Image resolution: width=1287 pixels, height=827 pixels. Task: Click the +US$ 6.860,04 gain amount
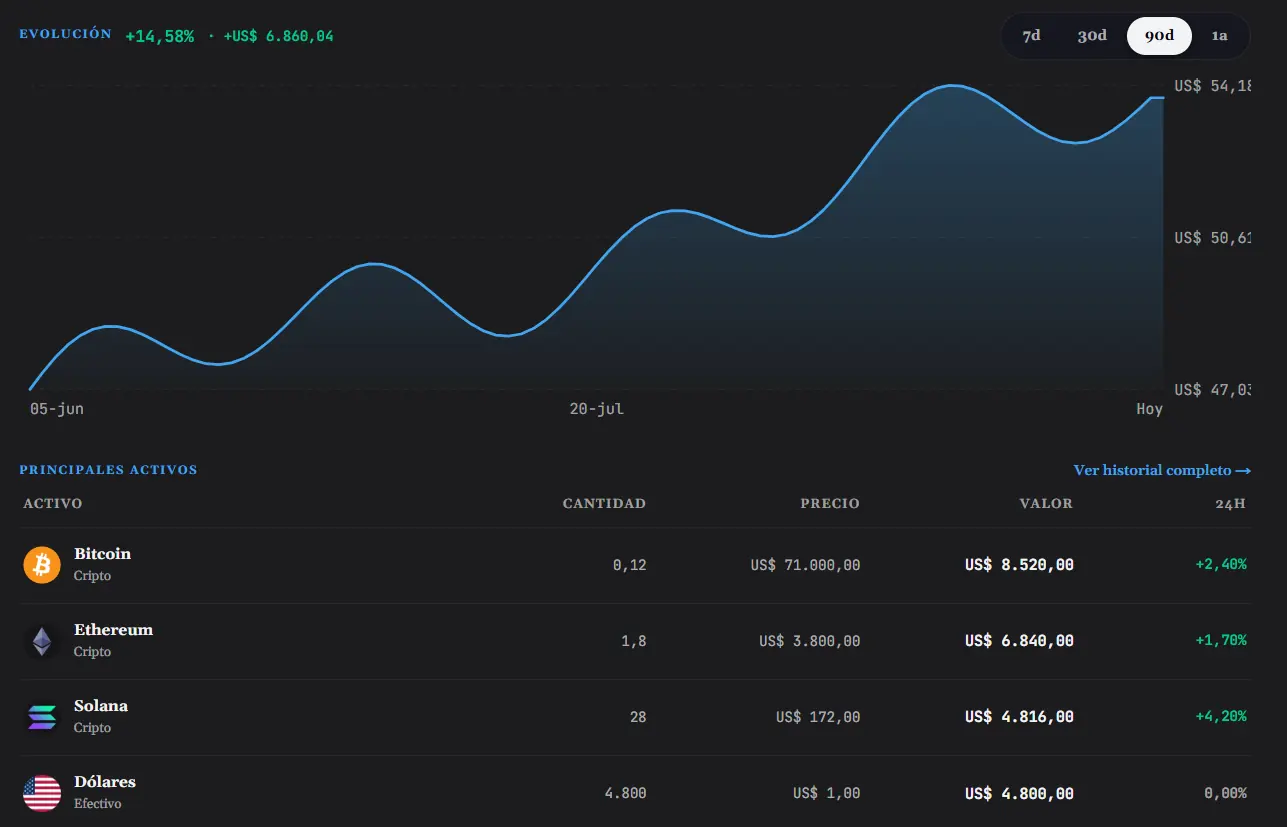point(279,36)
